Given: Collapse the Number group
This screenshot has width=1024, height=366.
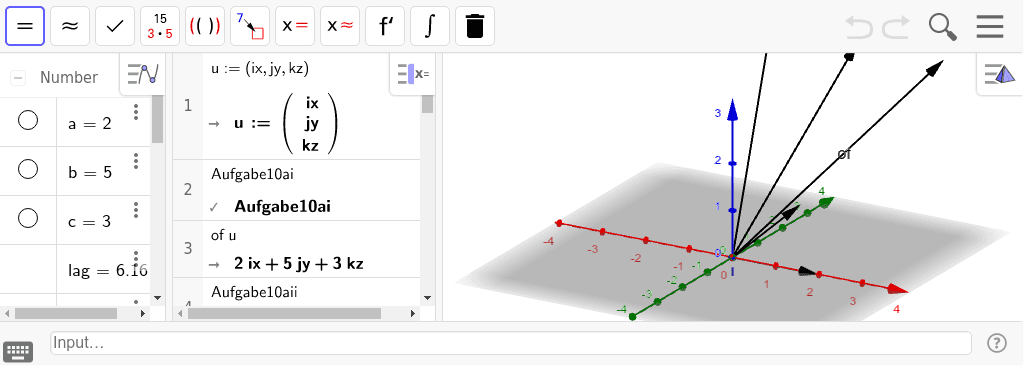Looking at the screenshot, I should point(18,78).
